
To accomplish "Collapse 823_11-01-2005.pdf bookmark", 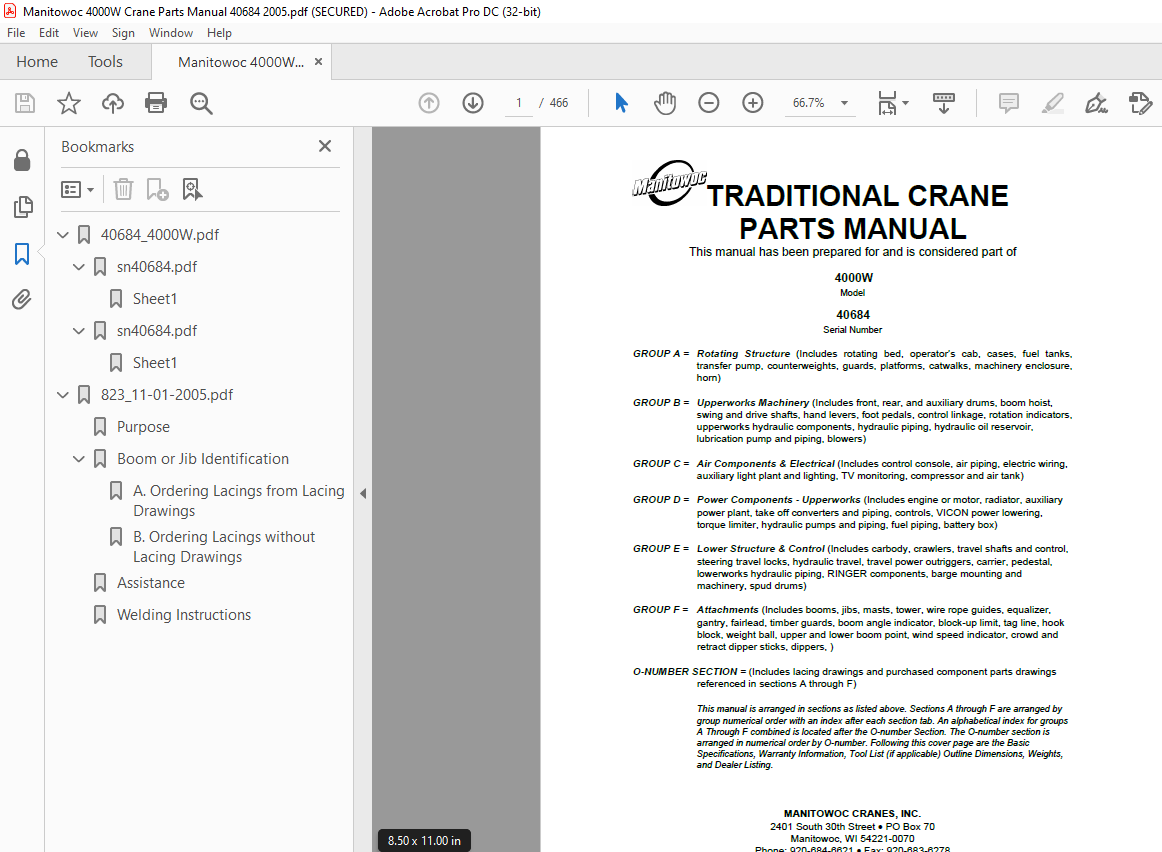I will 63,395.
